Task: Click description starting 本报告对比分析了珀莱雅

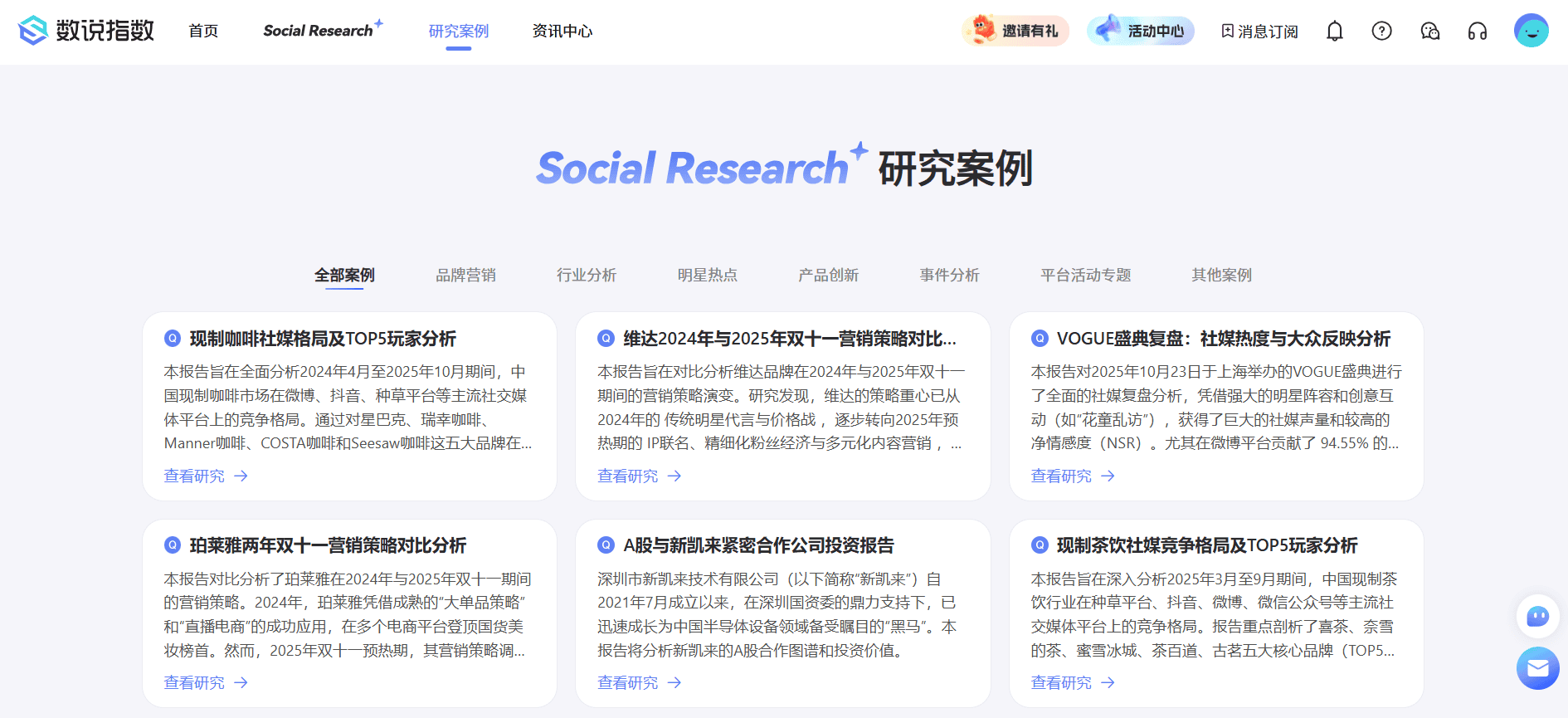Action: [348, 614]
